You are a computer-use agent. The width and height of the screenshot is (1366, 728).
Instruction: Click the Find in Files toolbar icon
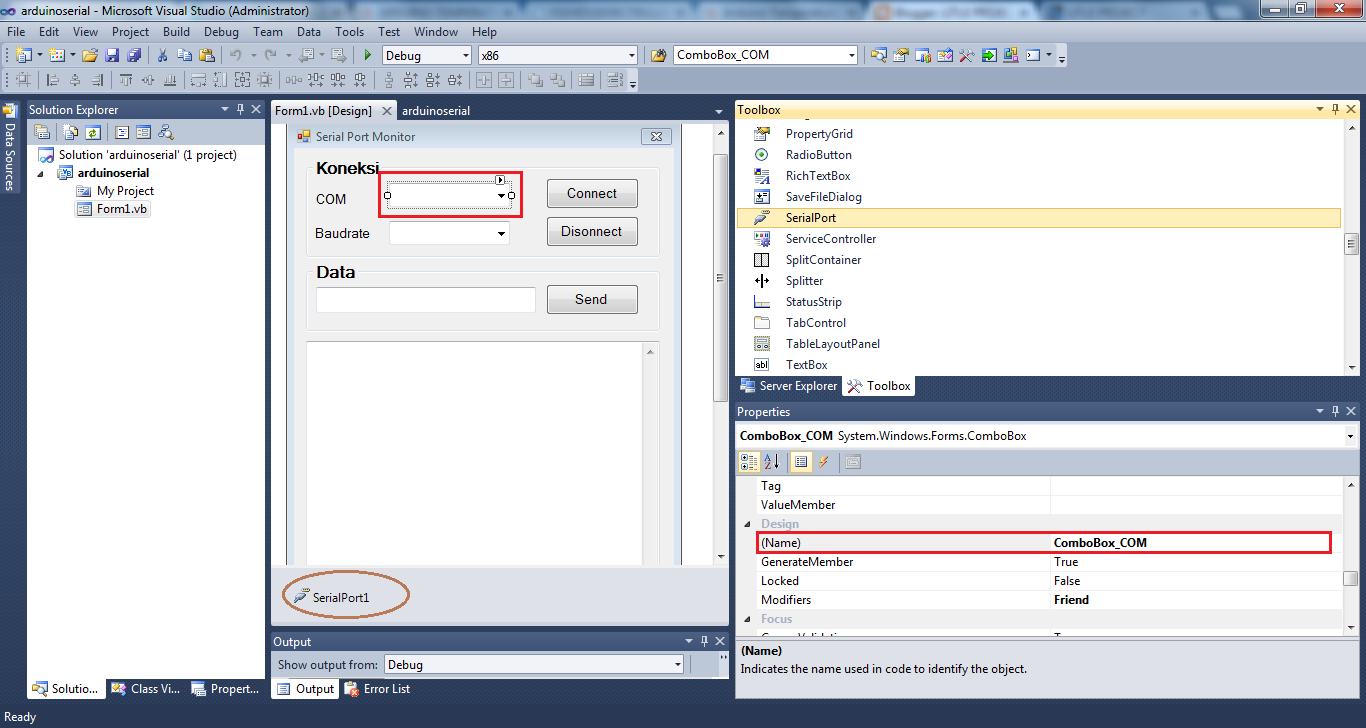pos(658,55)
